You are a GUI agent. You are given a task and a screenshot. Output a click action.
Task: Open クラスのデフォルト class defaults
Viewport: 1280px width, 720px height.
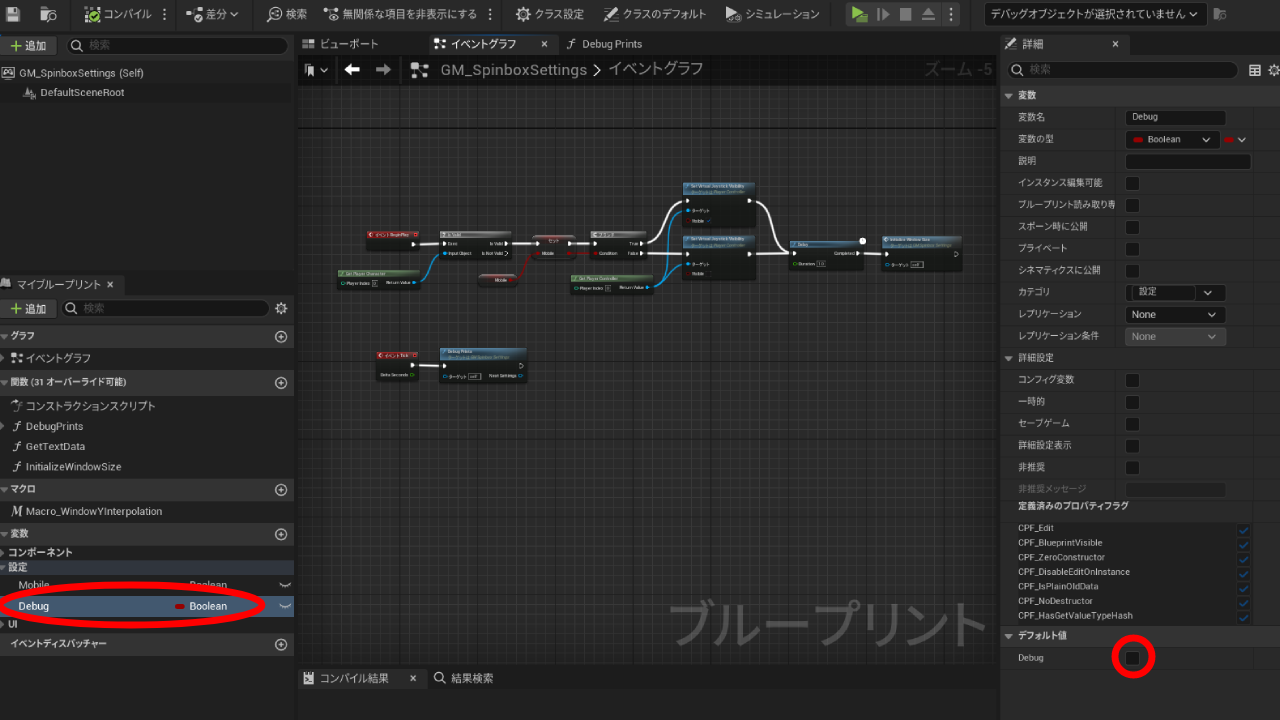655,14
